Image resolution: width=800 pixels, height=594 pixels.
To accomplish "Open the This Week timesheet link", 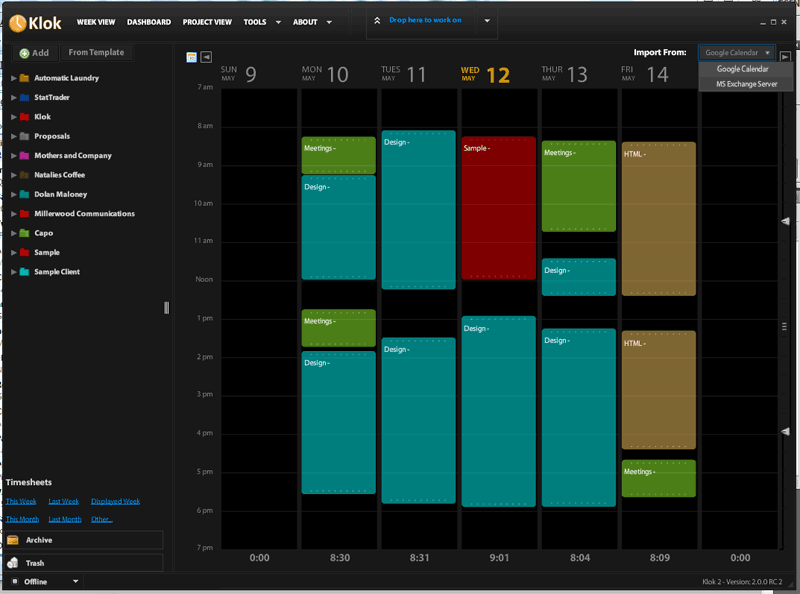I will pyautogui.click(x=21, y=501).
